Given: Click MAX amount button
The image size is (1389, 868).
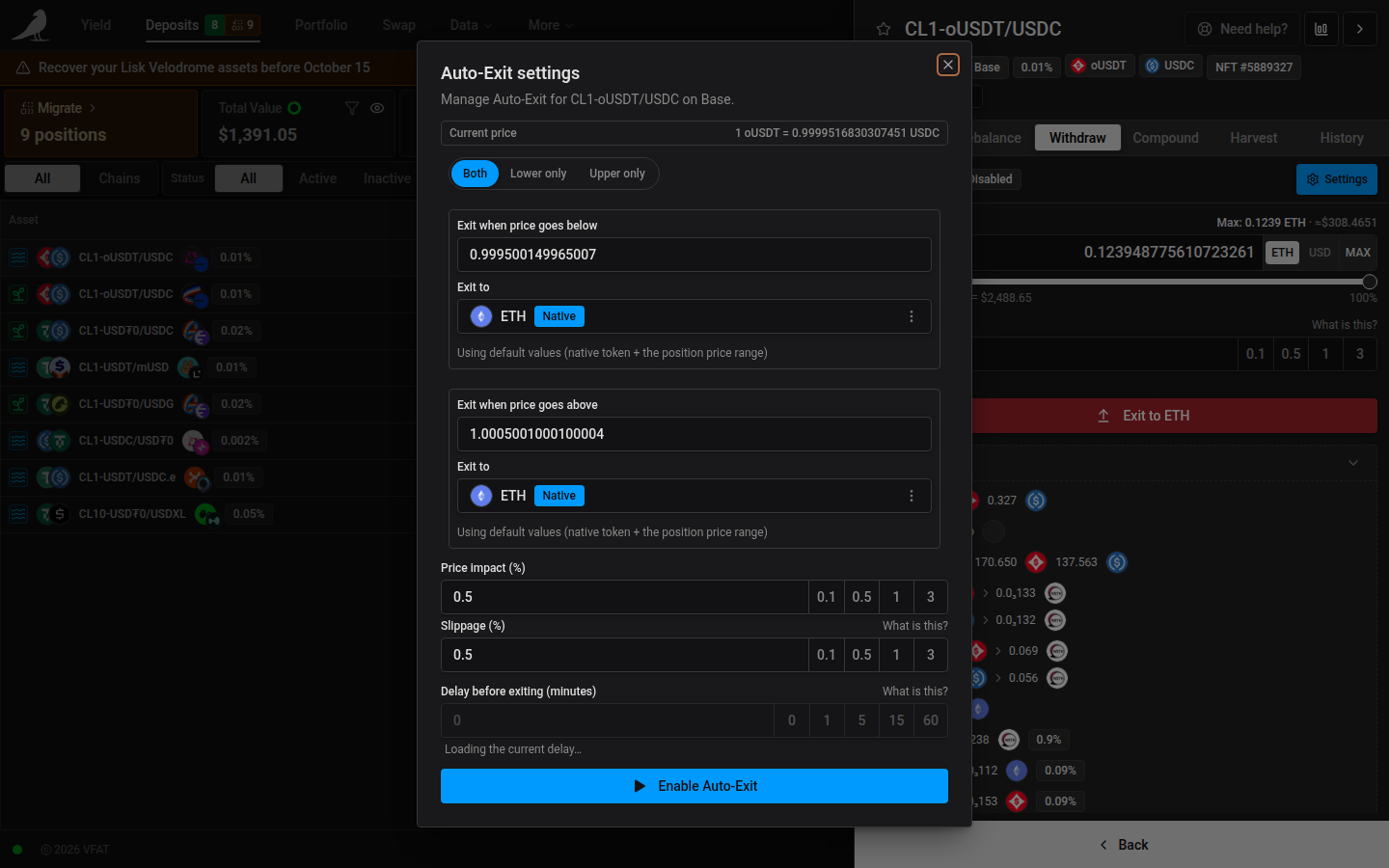Looking at the screenshot, I should click(1358, 253).
